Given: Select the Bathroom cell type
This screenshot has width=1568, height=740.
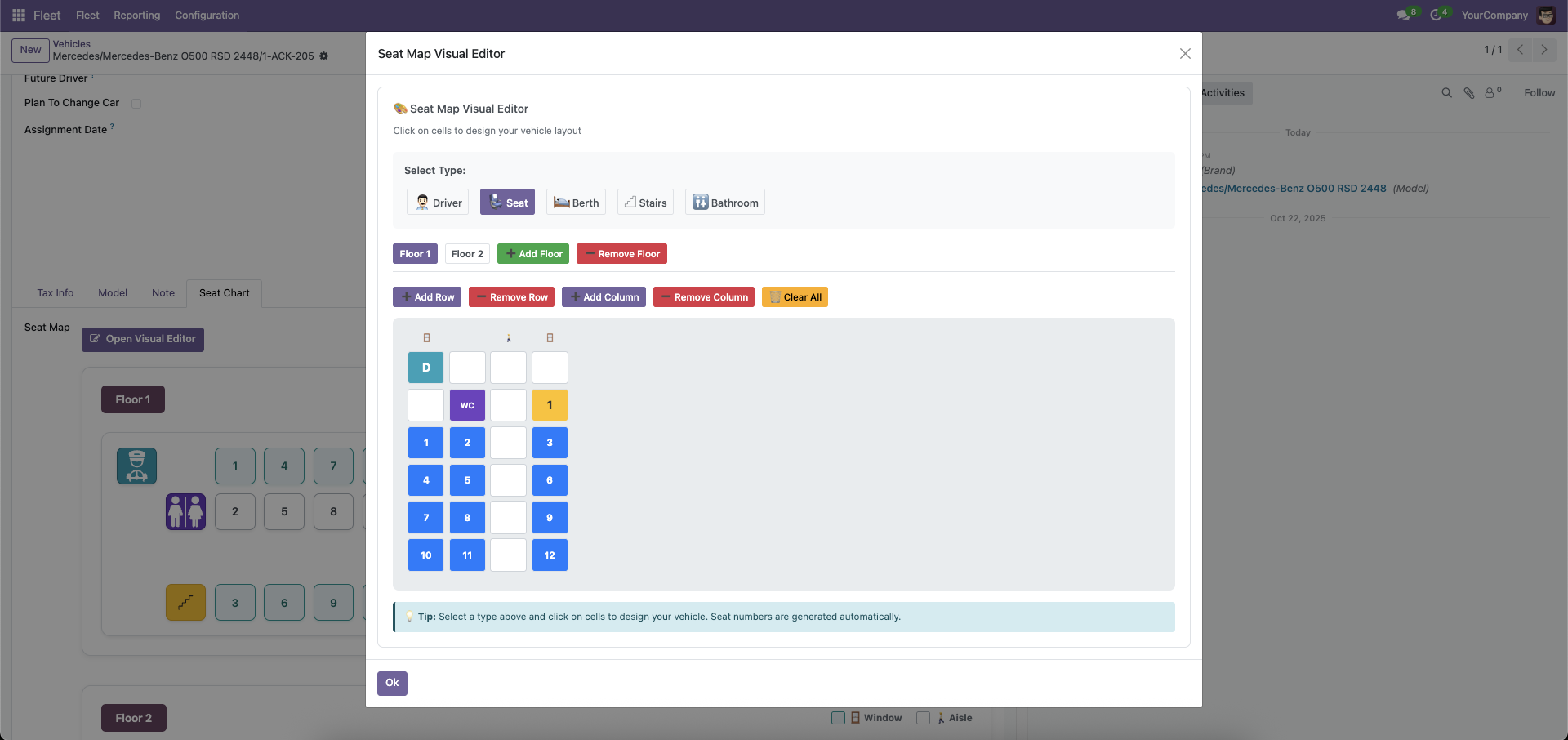Looking at the screenshot, I should click(x=725, y=203).
